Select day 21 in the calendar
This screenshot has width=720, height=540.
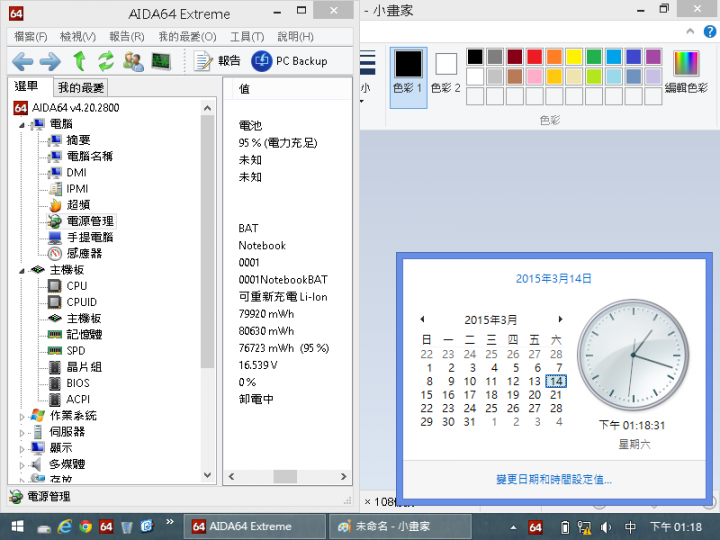click(x=556, y=395)
